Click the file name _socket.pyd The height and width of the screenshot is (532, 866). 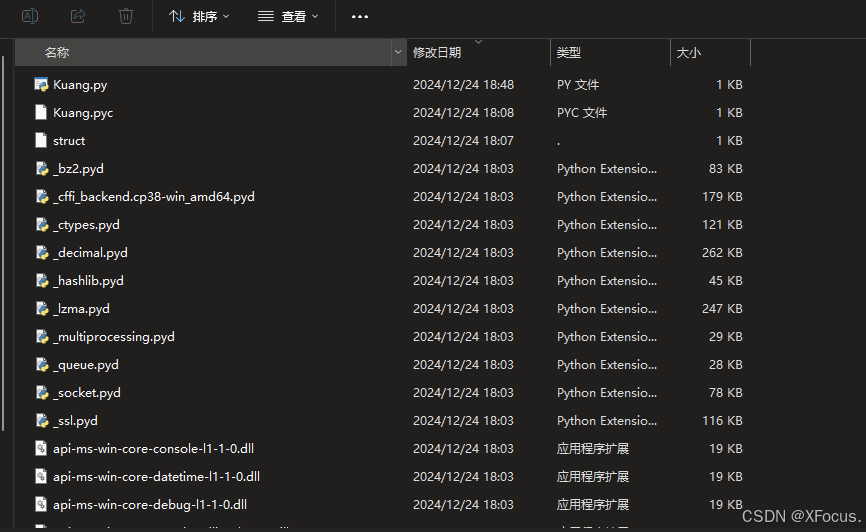[x=87, y=393]
